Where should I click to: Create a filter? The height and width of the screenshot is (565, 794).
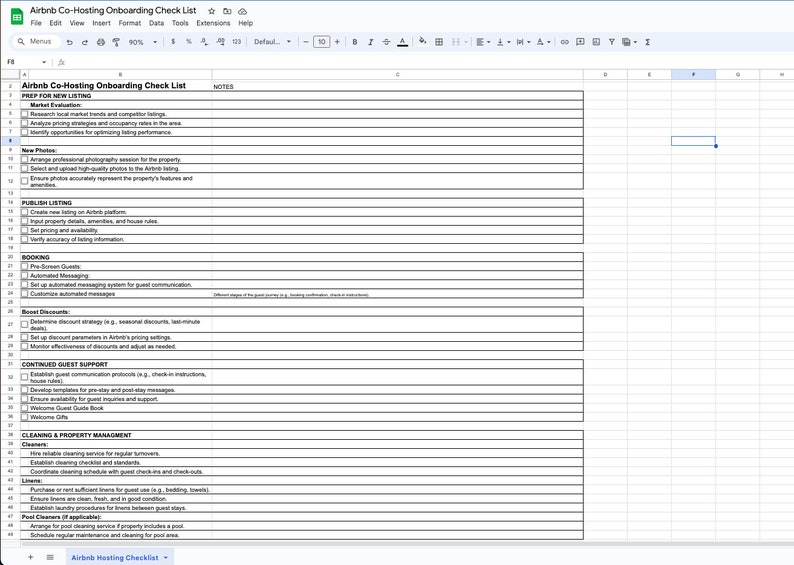tap(612, 42)
